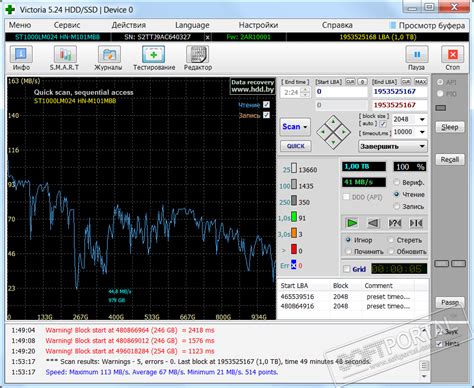Viewport: 474px width, 388px height.
Task: Open the S.M.A.R.T attributes view
Action: click(x=65, y=55)
